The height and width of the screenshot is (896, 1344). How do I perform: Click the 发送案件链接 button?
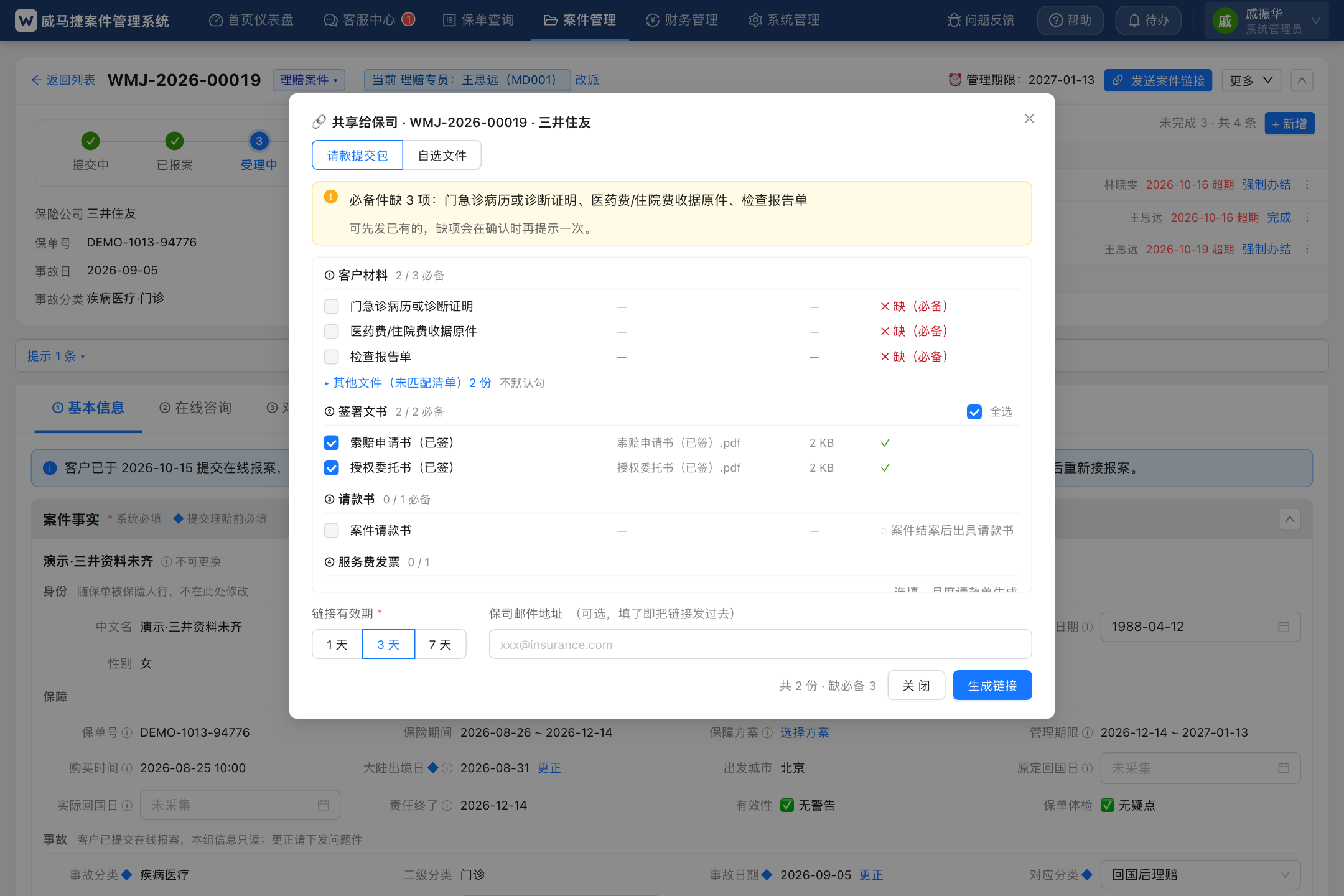[1158, 80]
